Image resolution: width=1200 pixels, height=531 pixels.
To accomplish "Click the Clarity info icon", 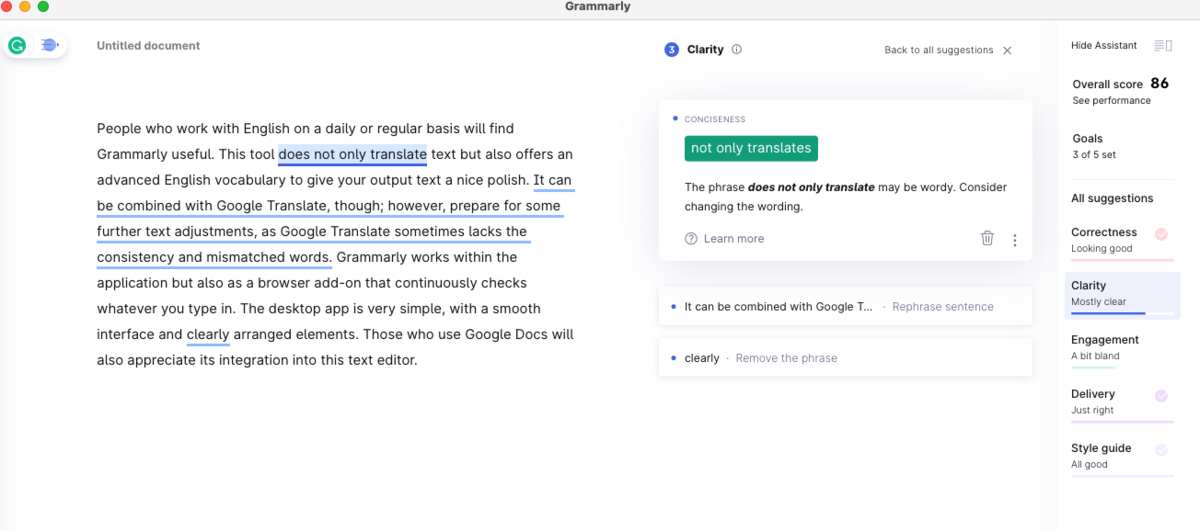I will (x=737, y=49).
